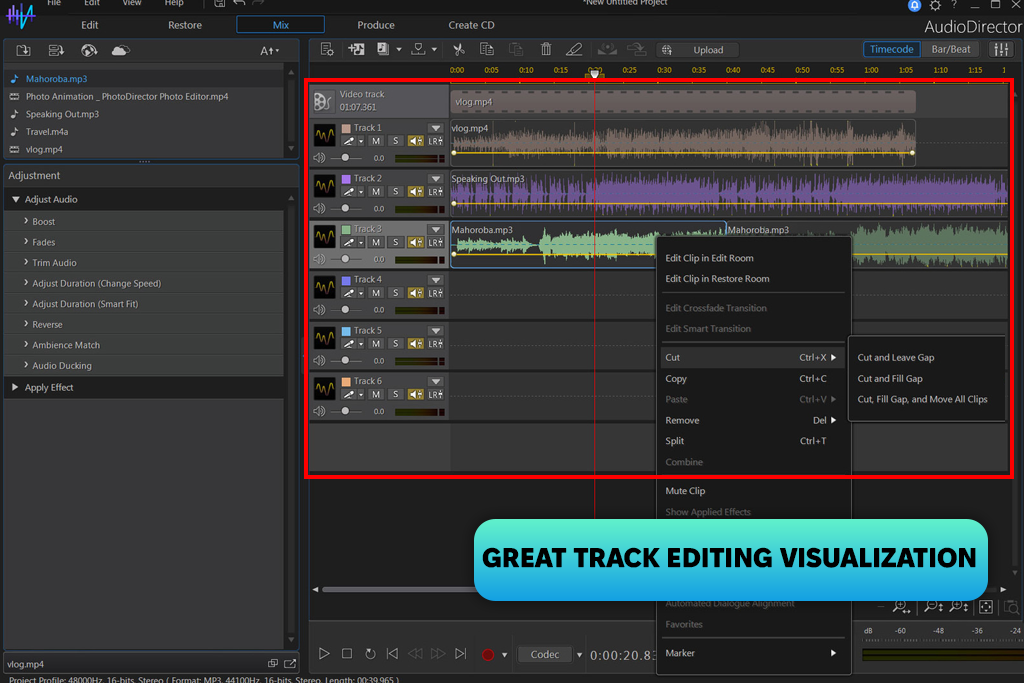
Task: Solo Track 3 with S button
Action: (x=395, y=242)
